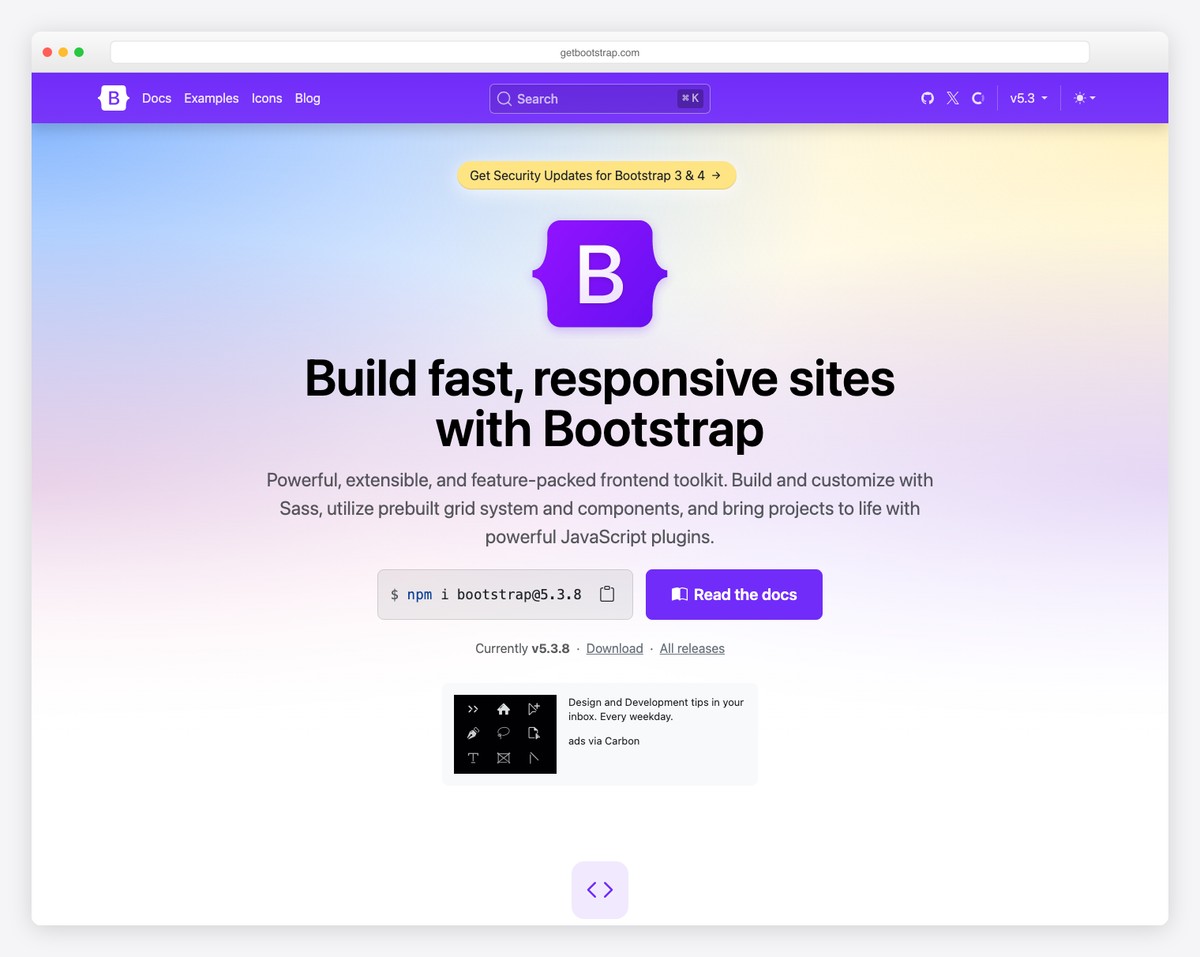1200x957 pixels.
Task: Click the Read the docs button
Action: tap(734, 593)
